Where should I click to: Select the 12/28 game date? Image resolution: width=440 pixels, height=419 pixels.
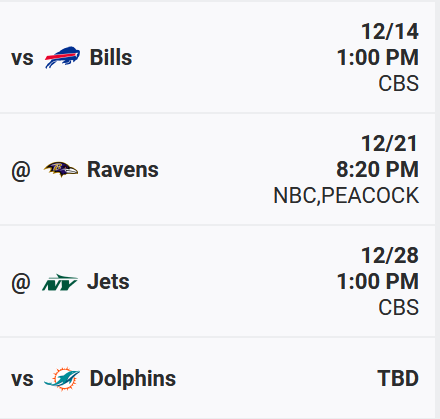pos(390,256)
